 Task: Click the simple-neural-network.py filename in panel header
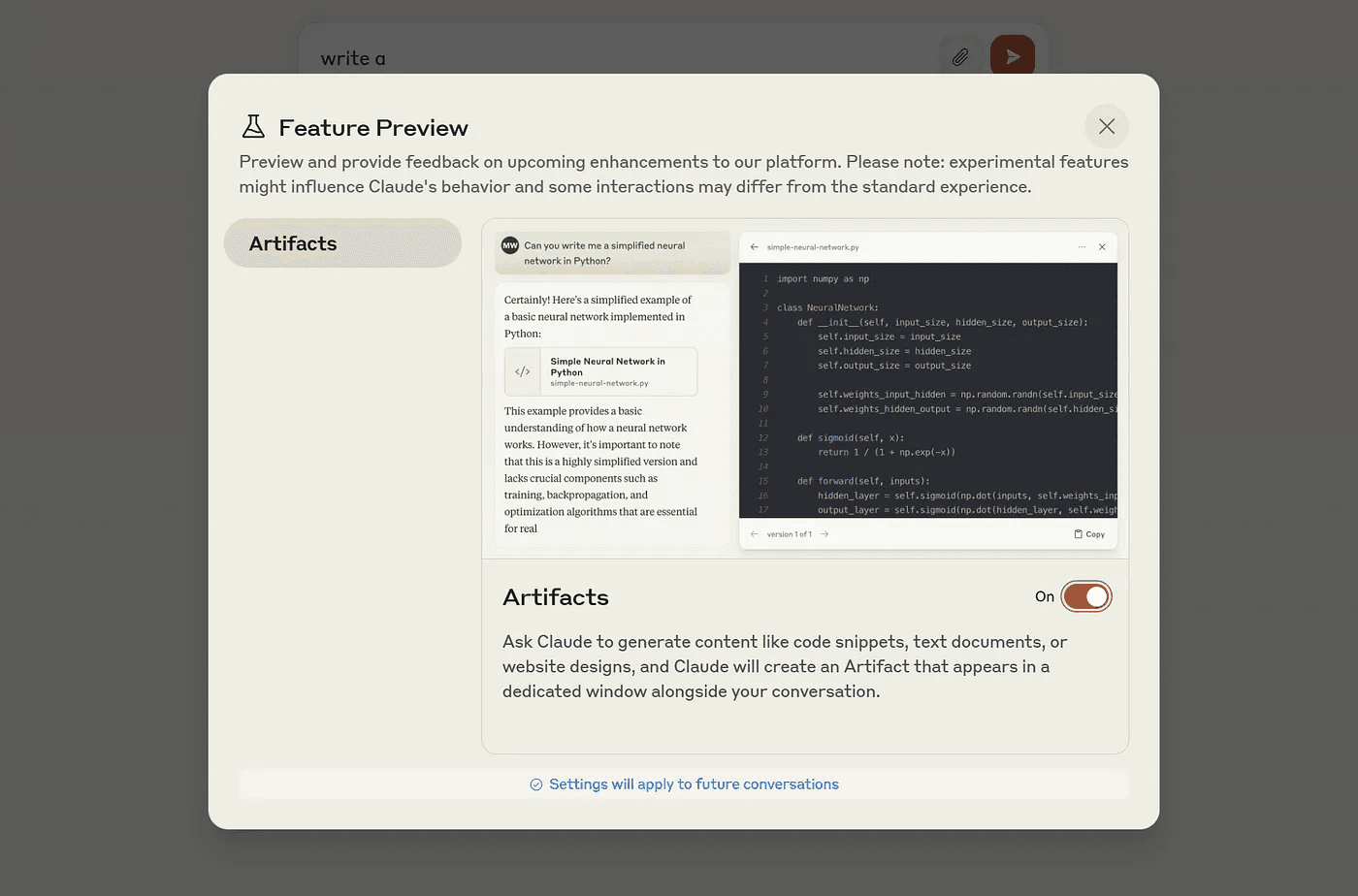pos(813,247)
